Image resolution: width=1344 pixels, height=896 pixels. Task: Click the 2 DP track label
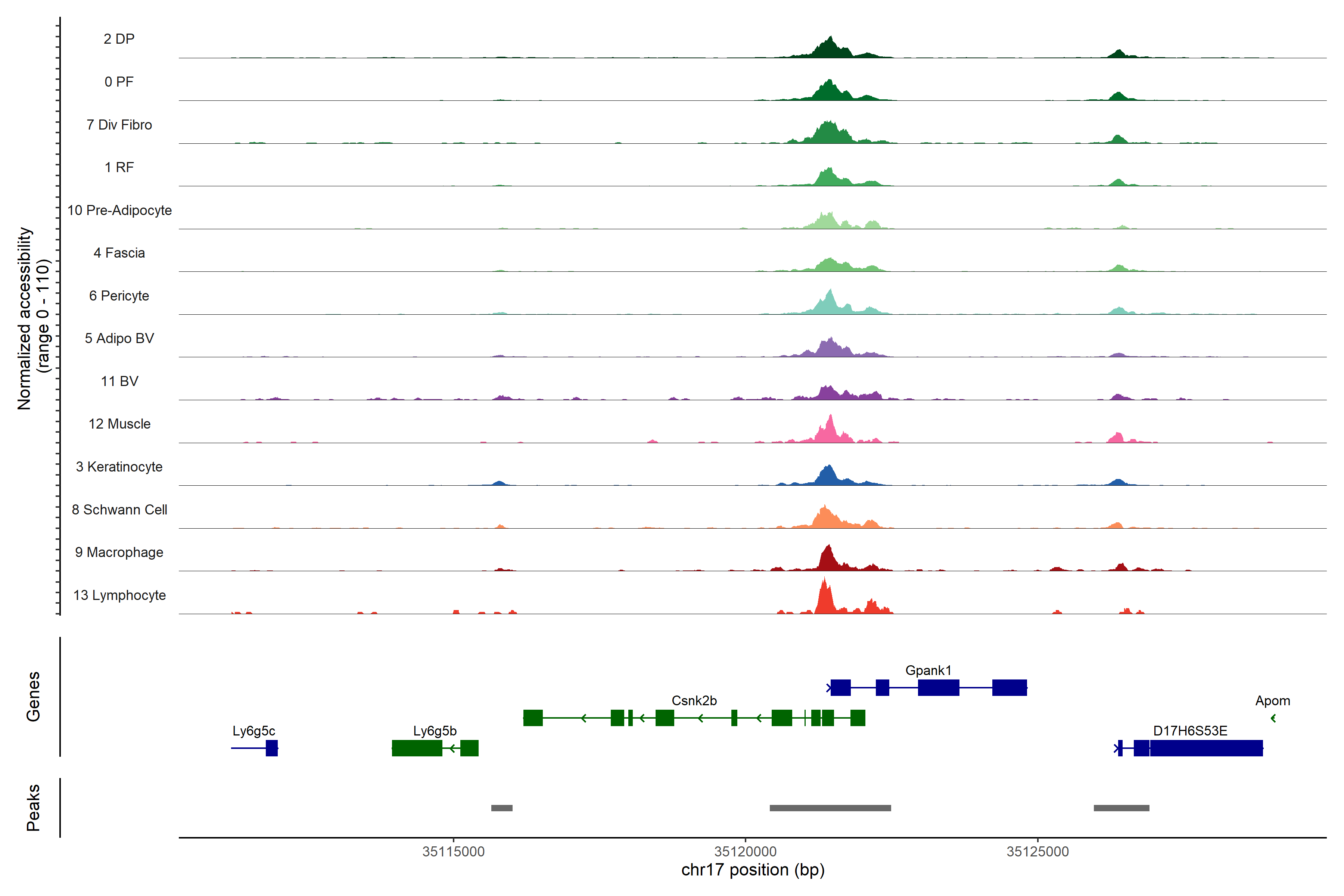pyautogui.click(x=119, y=39)
